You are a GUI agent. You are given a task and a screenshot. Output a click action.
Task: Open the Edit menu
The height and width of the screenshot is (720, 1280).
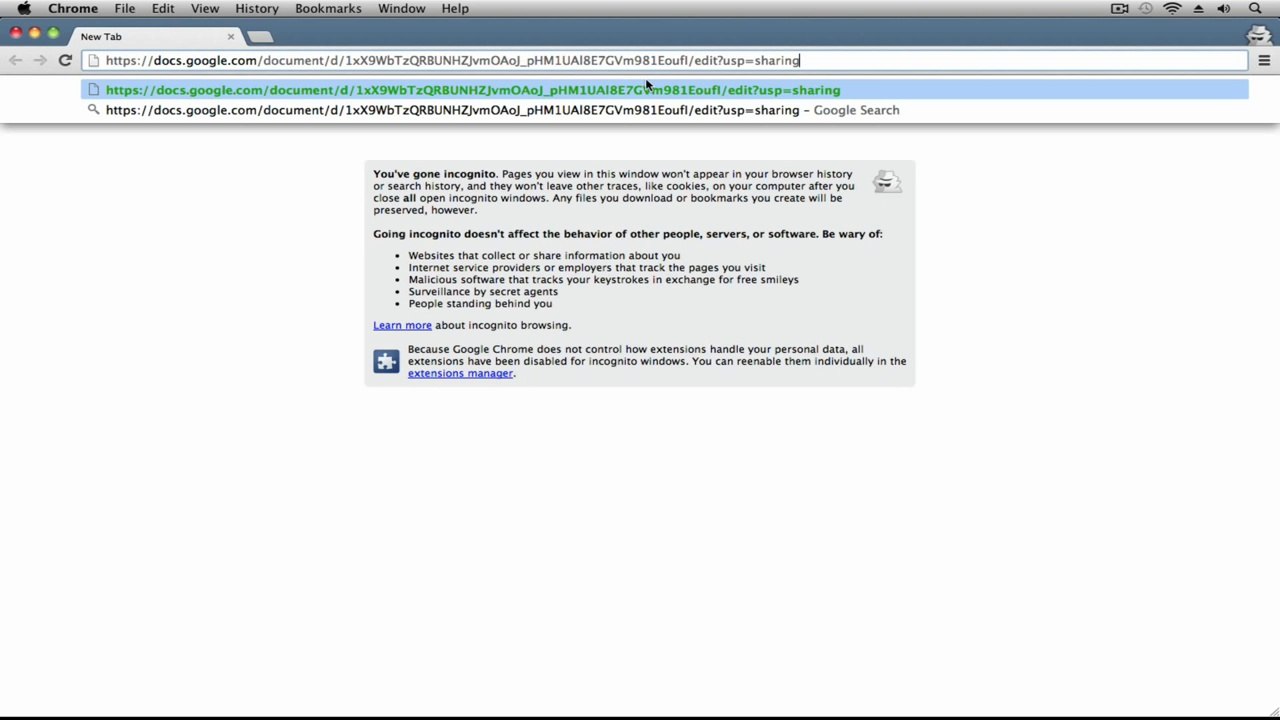pyautogui.click(x=163, y=9)
